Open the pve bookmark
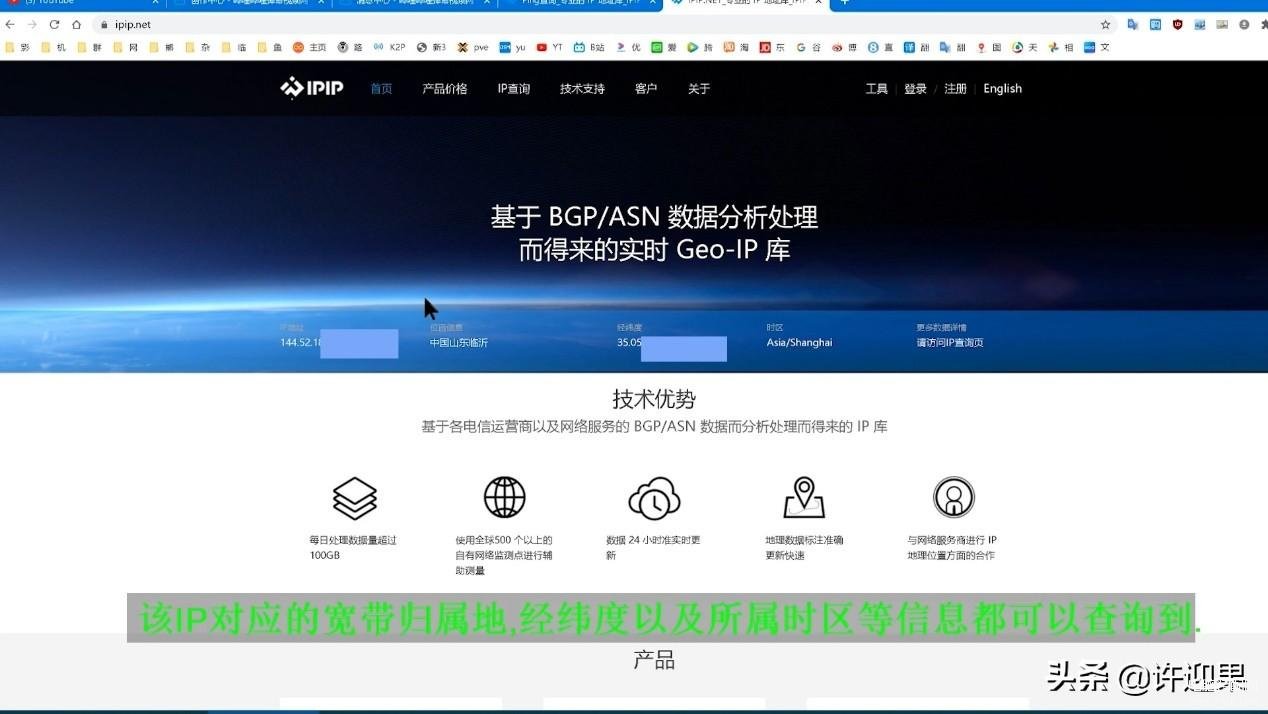Screen dimensions: 1268x714 tap(473, 47)
